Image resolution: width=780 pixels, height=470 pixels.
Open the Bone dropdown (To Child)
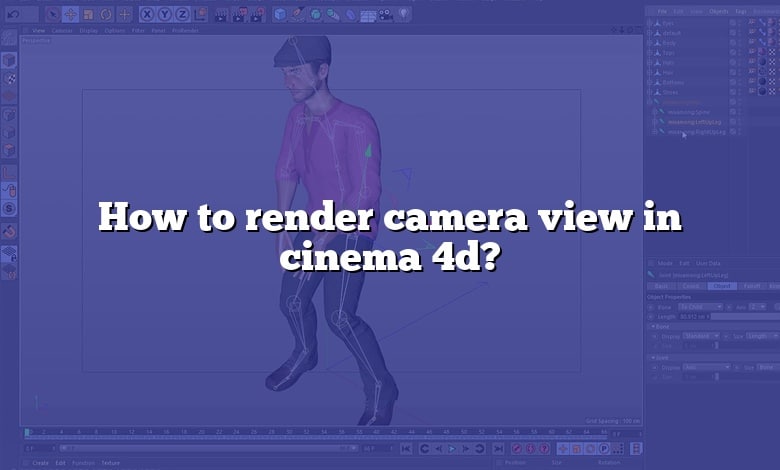coord(700,307)
